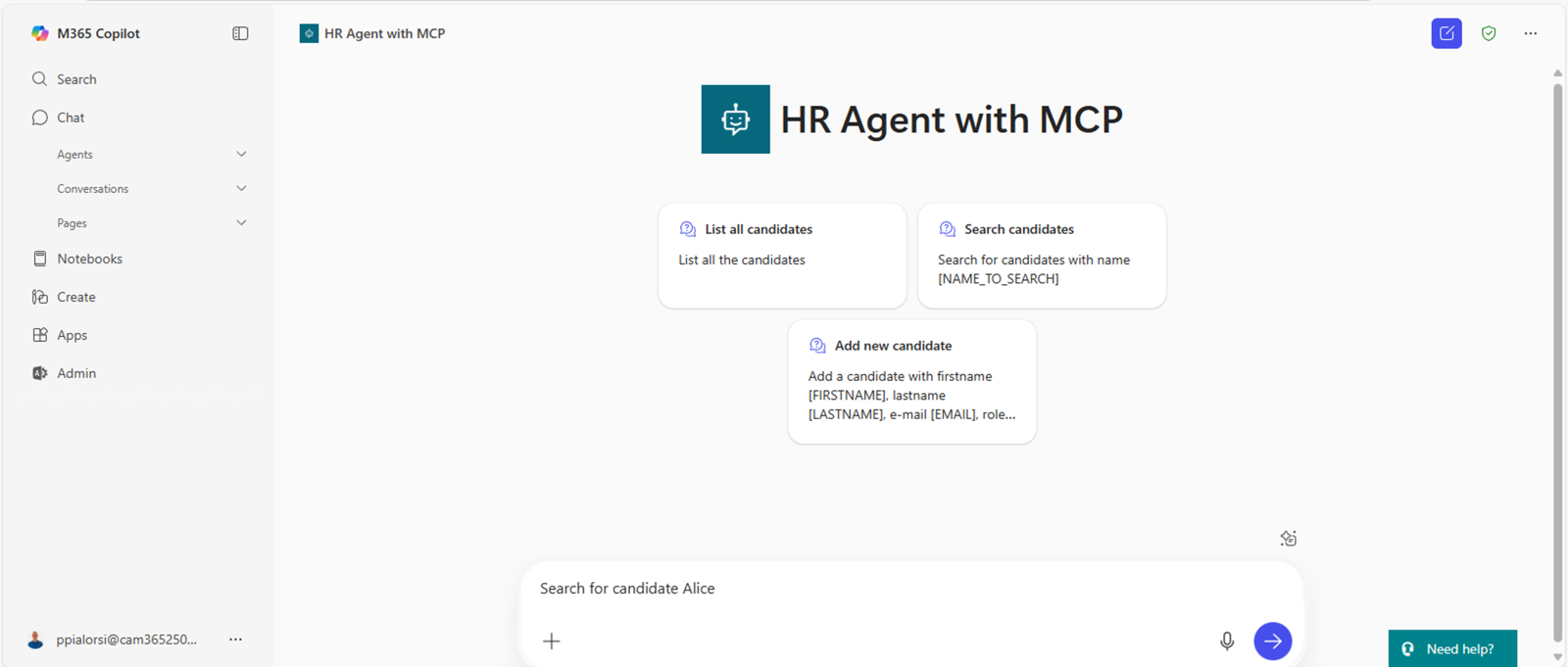Image resolution: width=1568 pixels, height=667 pixels.
Task: Click the List all candidates prompt icon
Action: click(688, 229)
